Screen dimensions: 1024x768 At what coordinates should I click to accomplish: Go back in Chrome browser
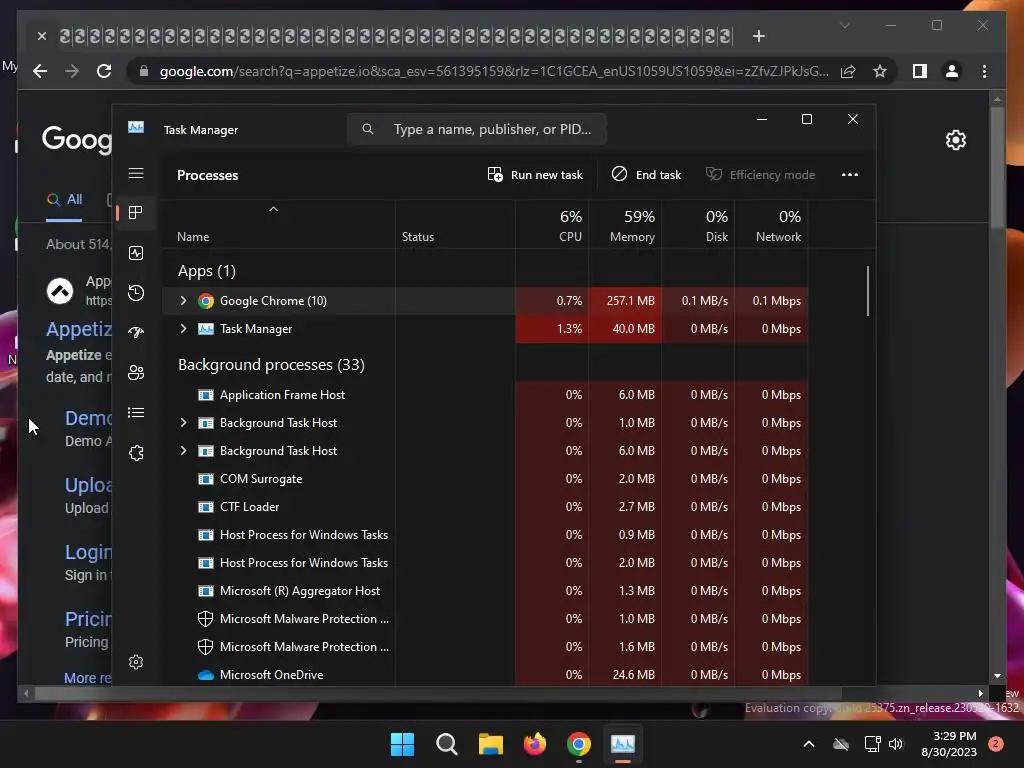tap(40, 71)
